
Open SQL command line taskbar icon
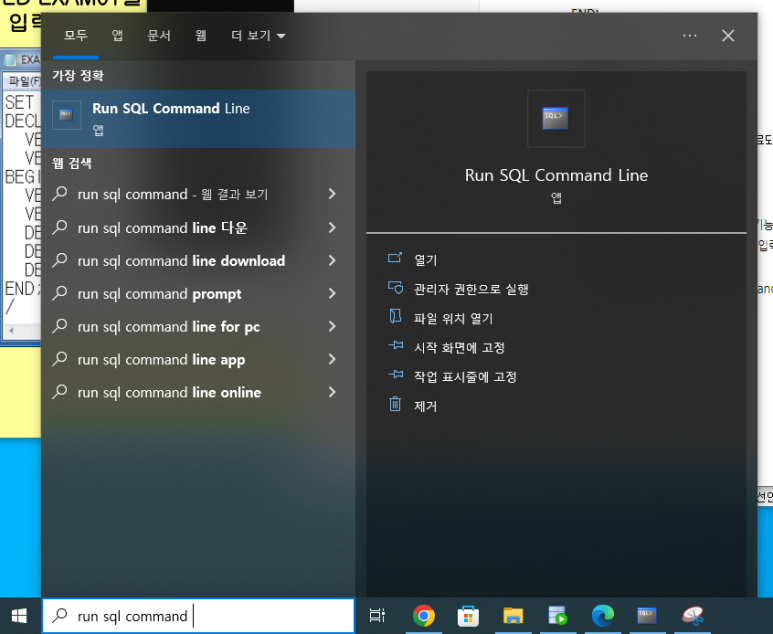coord(647,616)
